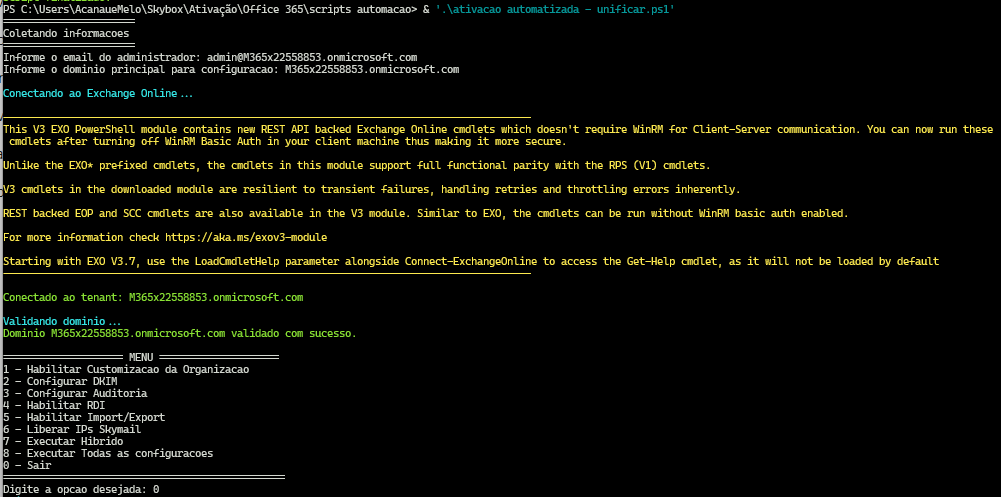The image size is (1001, 497).
Task: Click menu option 4 Habilitar RDI
Action: click(x=54, y=405)
